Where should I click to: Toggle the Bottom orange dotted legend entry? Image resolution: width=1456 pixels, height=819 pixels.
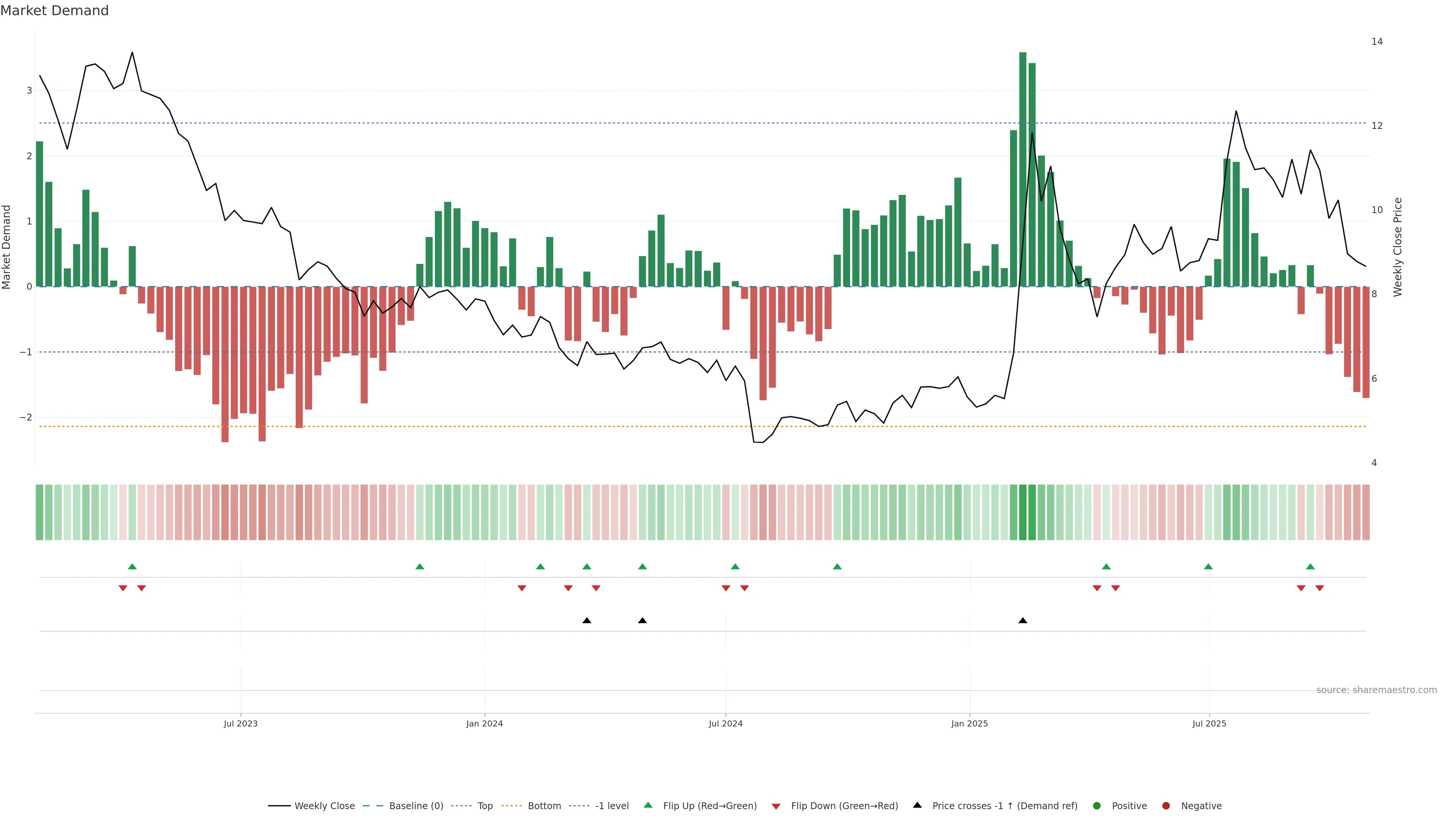click(544, 805)
